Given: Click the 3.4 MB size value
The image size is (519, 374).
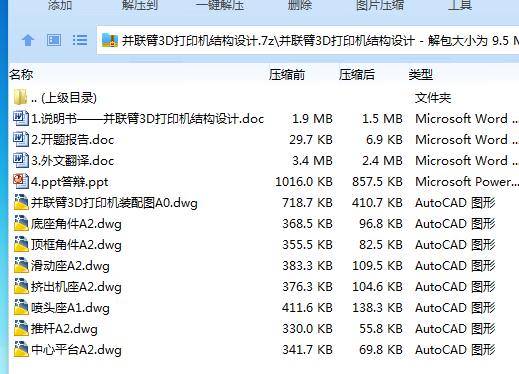Looking at the screenshot, I should coord(312,161).
